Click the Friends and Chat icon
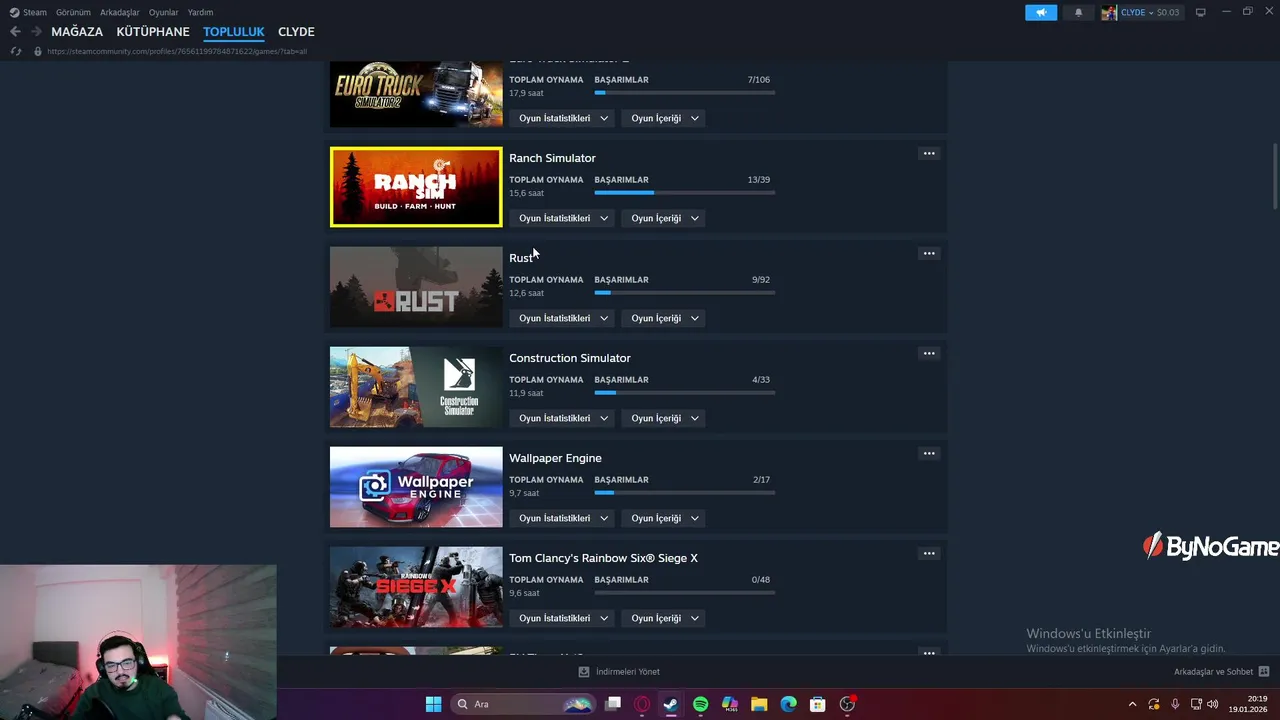This screenshot has height=720, width=1280. pyautogui.click(x=1264, y=672)
